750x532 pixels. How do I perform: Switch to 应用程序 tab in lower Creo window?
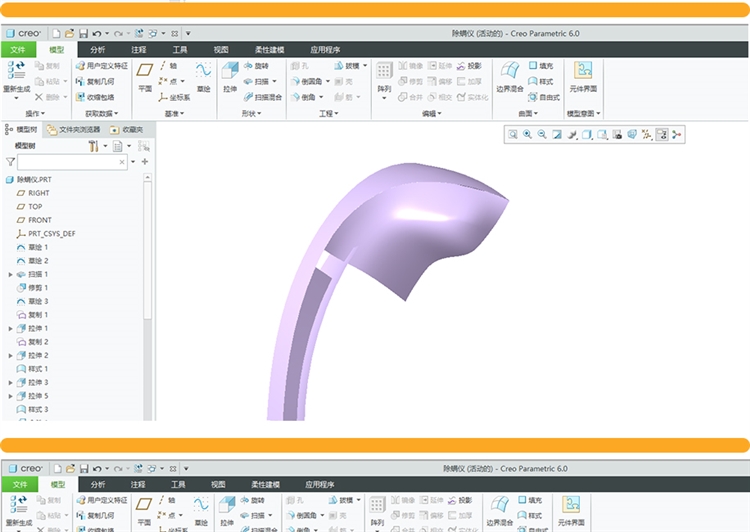[320, 485]
